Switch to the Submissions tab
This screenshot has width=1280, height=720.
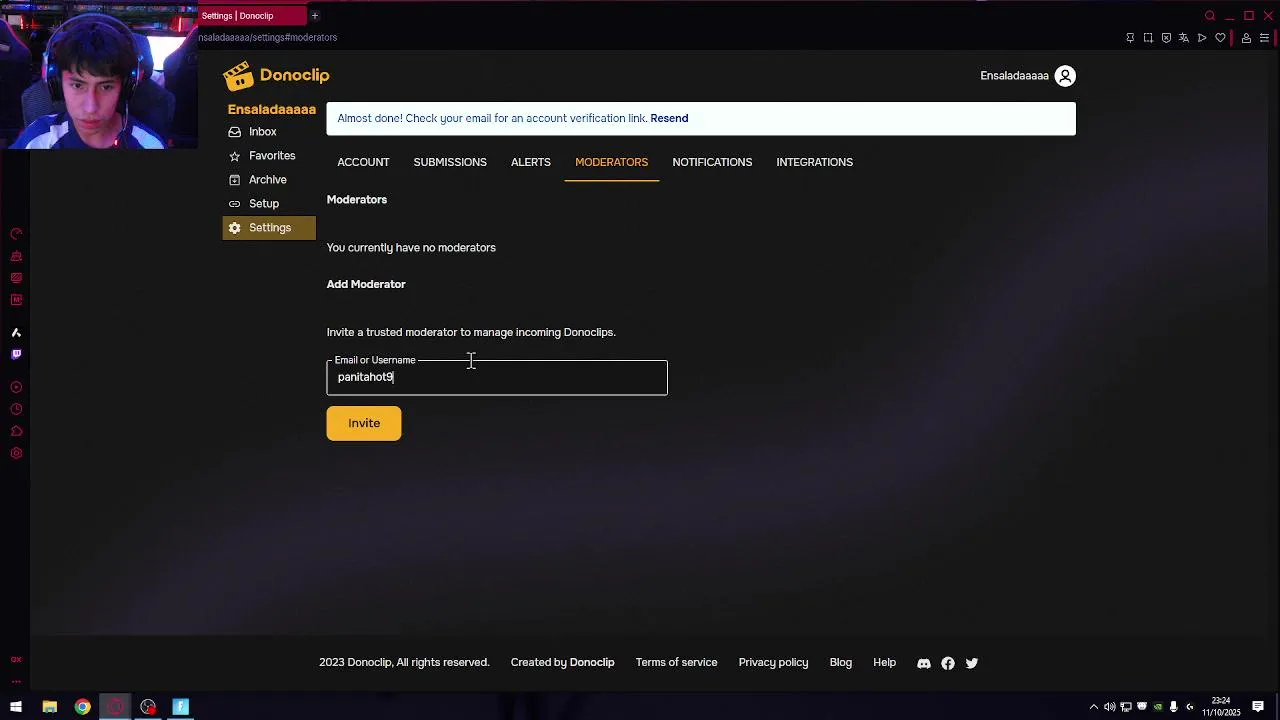tap(450, 162)
